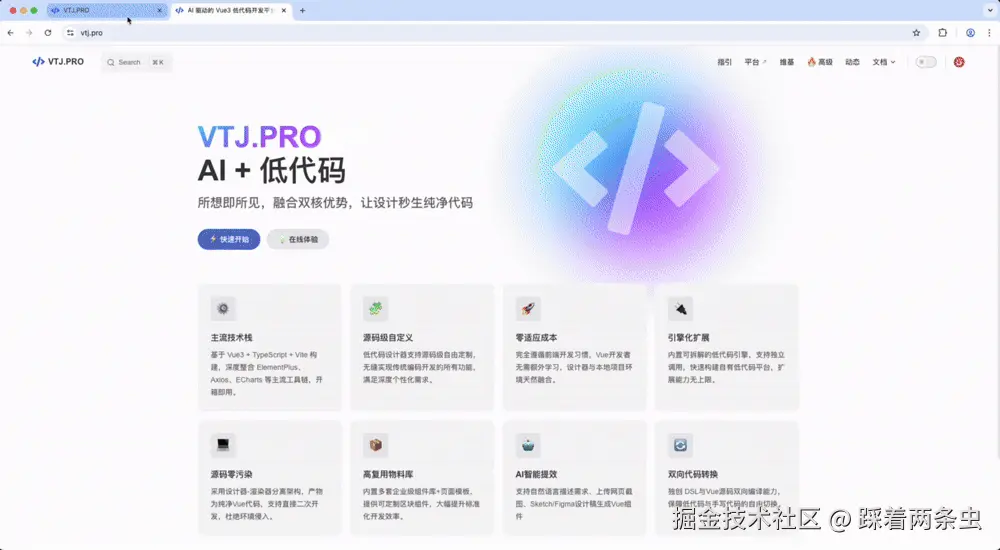Click the plug icon of 引擎化扩展 card
The image size is (1000, 550).
coord(680,309)
